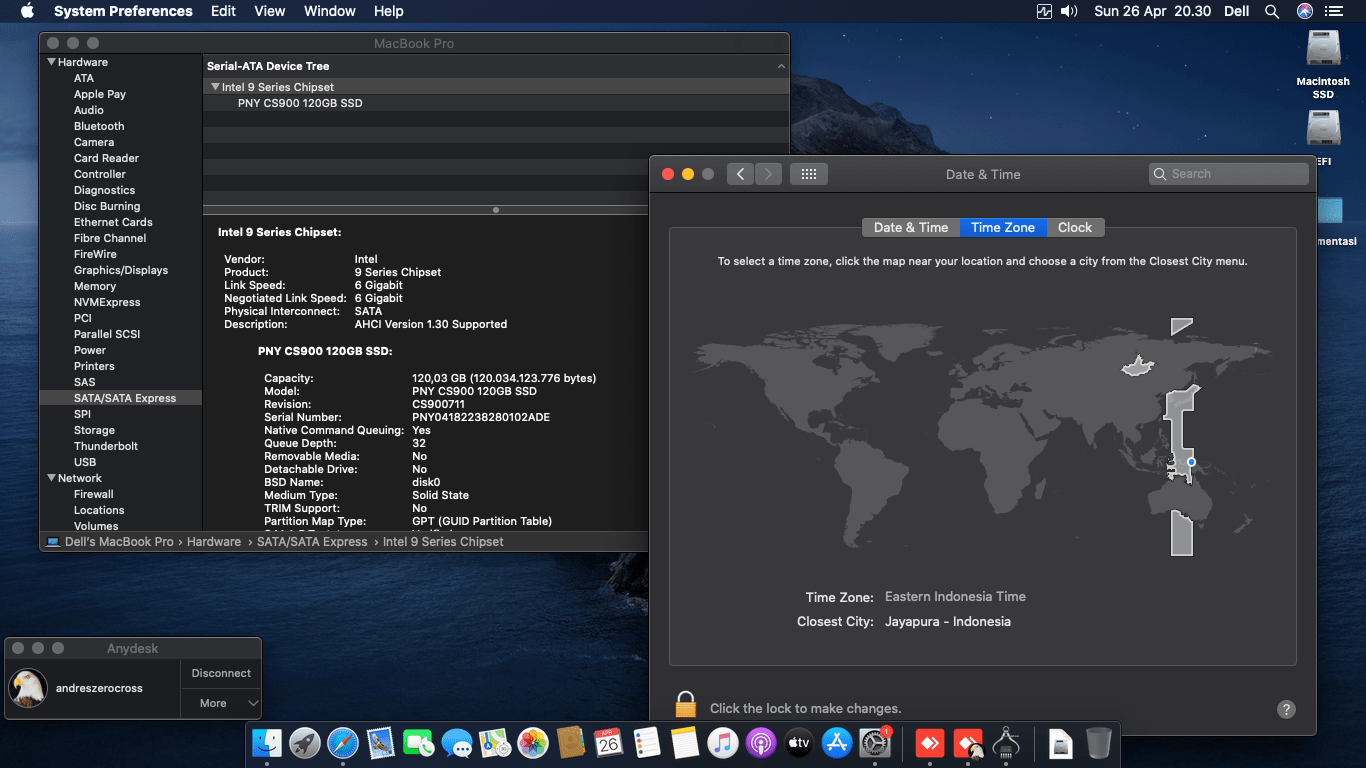Screen dimensions: 1366x768
Task: Collapse the Serial-ATA Device Tree header chevron
Action: pyautogui.click(x=781, y=66)
